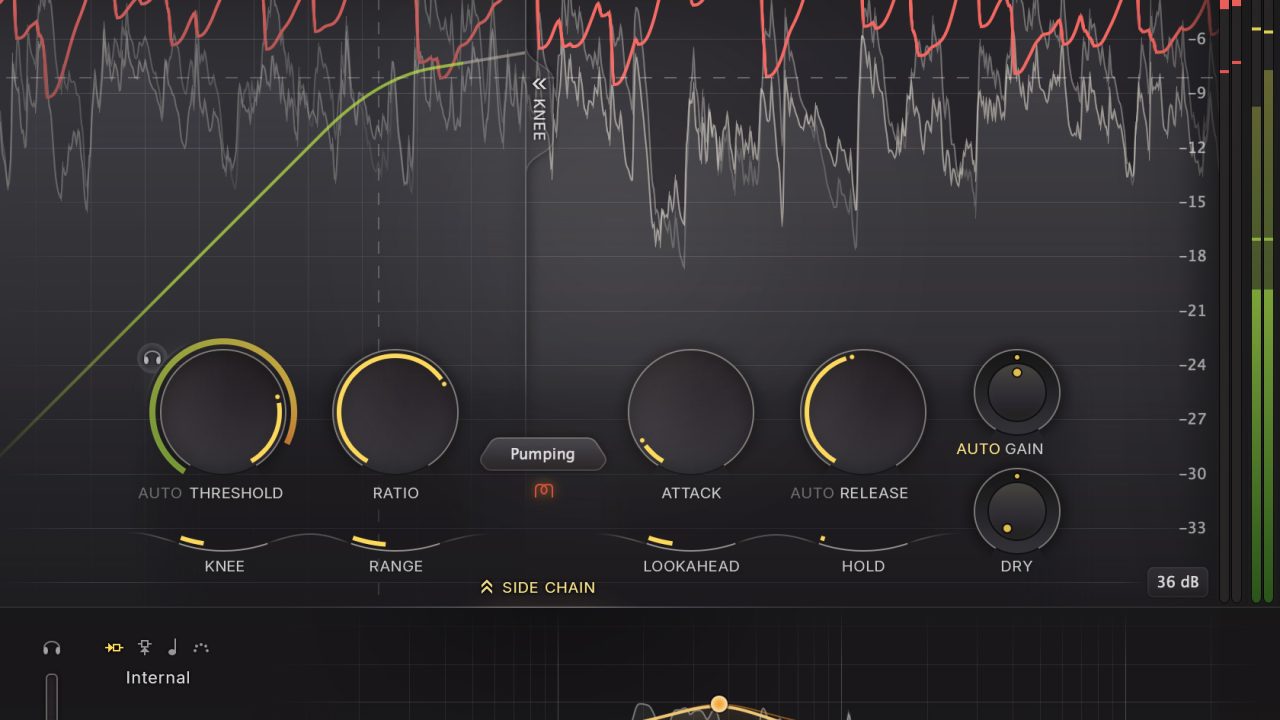Click the Ratio knob
Image resolution: width=1280 pixels, height=720 pixels.
click(396, 411)
